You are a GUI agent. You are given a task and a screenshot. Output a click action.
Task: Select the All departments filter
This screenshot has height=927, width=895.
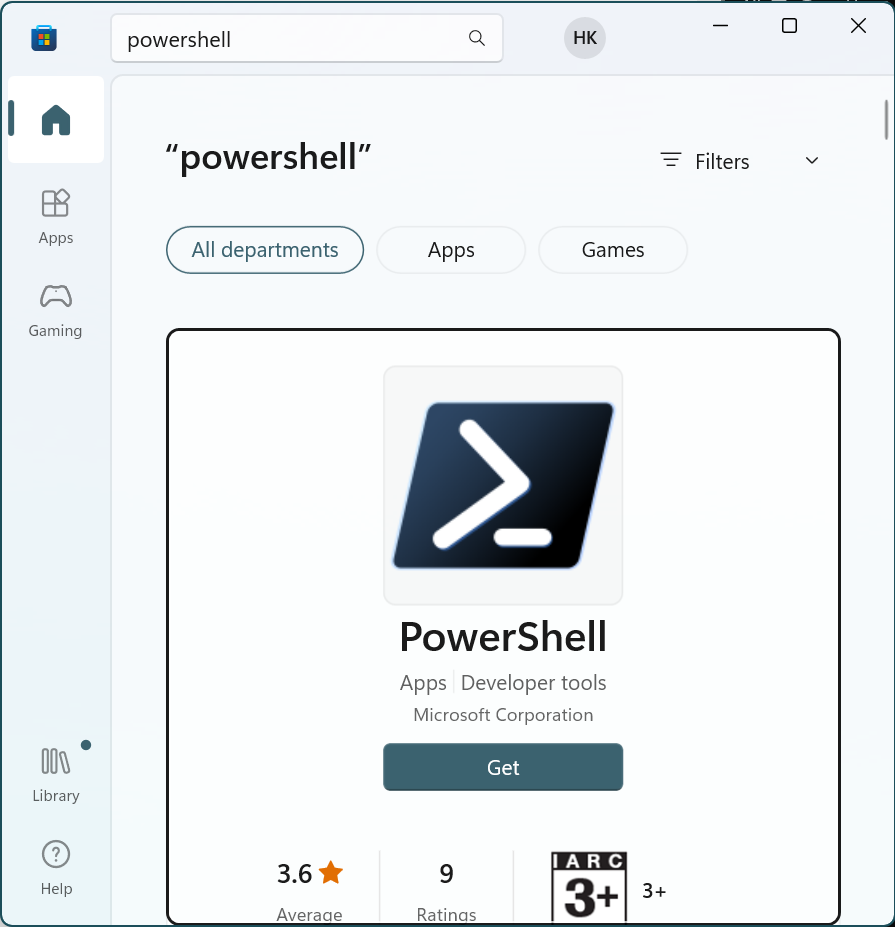coord(265,250)
